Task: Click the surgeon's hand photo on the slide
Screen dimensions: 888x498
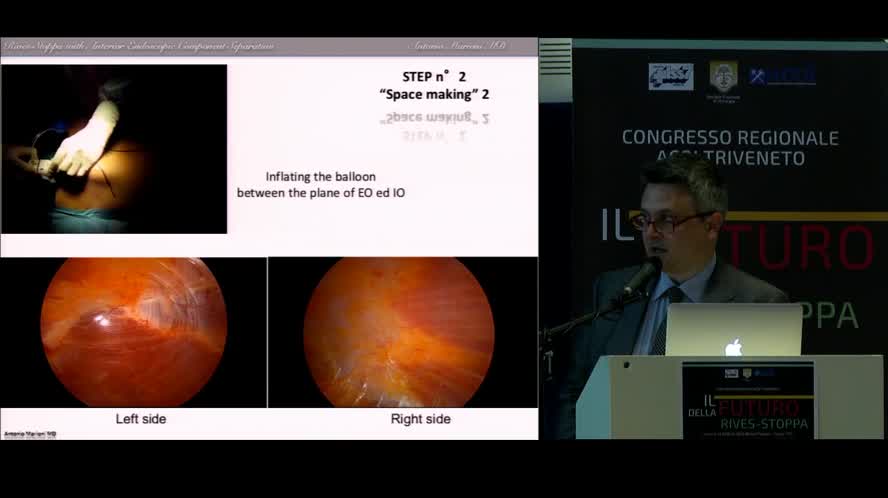Action: point(114,149)
